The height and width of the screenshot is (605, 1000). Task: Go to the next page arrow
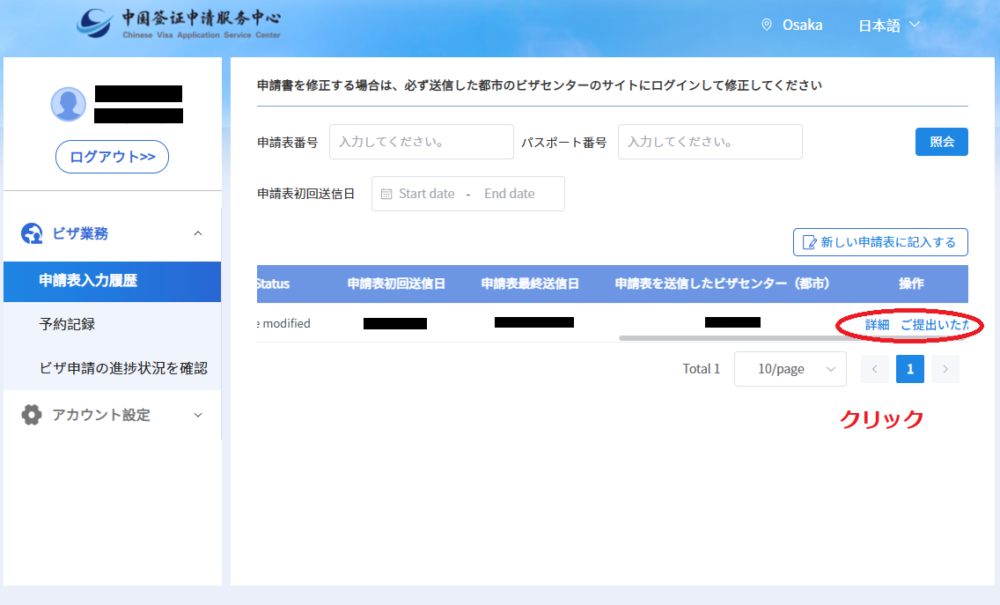pos(945,369)
